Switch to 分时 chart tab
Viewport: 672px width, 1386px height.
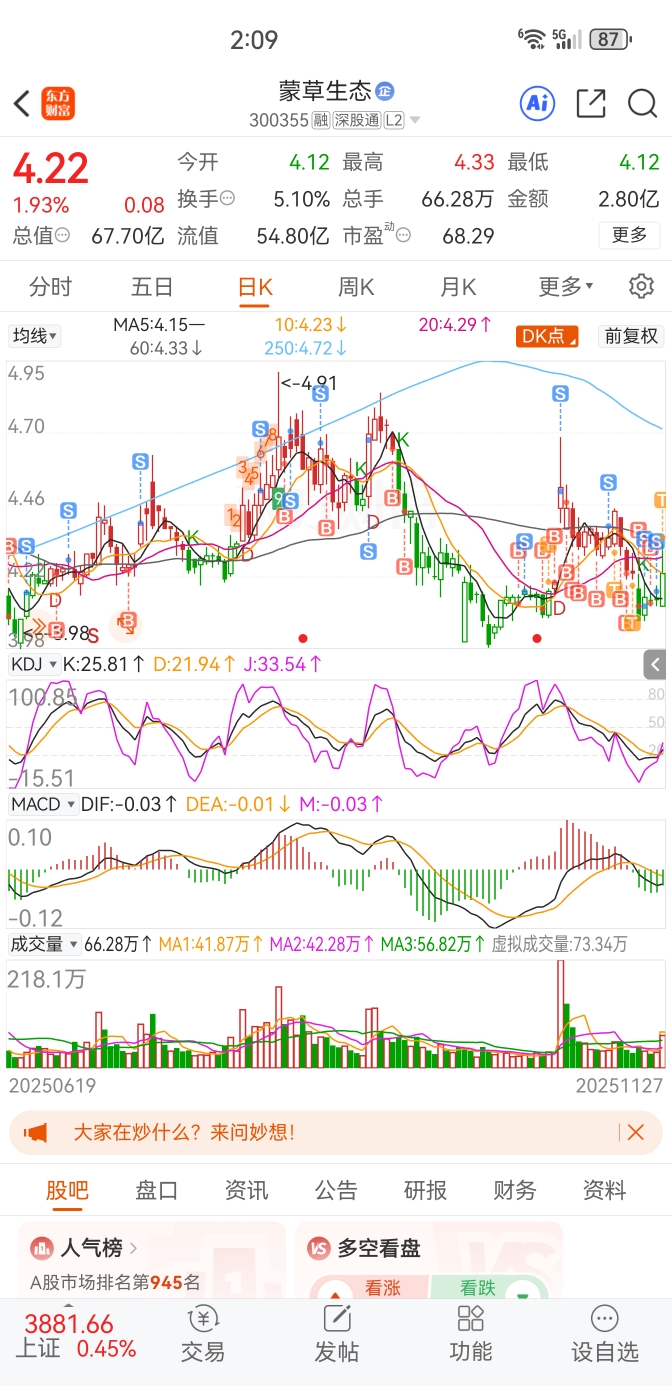[x=51, y=287]
